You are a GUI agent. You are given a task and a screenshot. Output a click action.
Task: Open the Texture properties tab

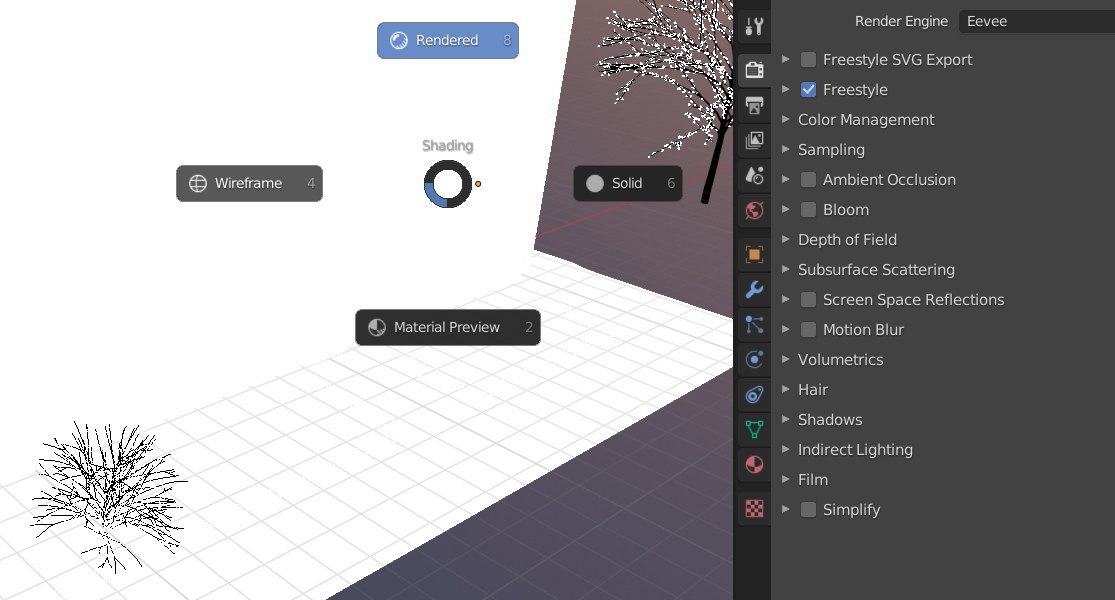click(754, 508)
